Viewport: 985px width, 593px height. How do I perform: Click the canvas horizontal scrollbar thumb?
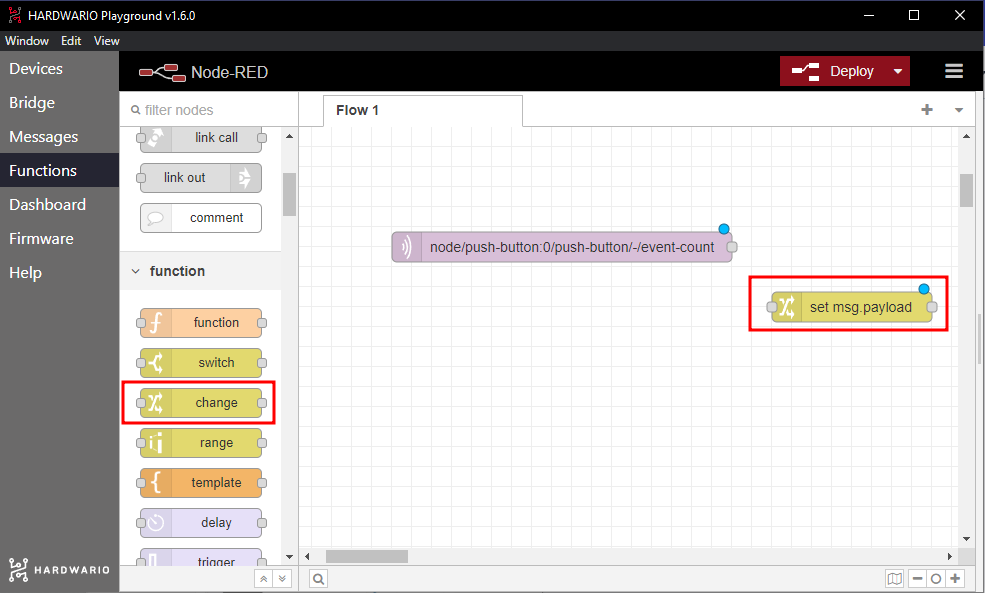(367, 557)
